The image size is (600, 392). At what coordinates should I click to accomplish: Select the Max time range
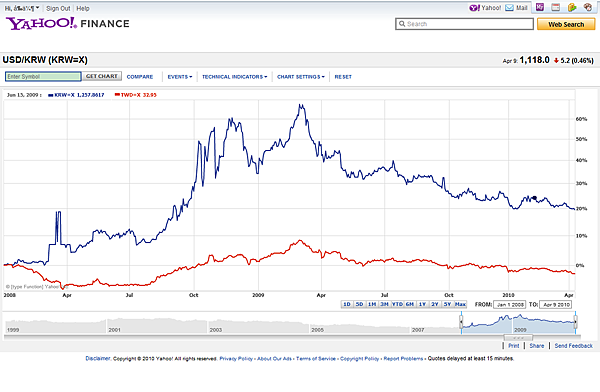(x=460, y=304)
